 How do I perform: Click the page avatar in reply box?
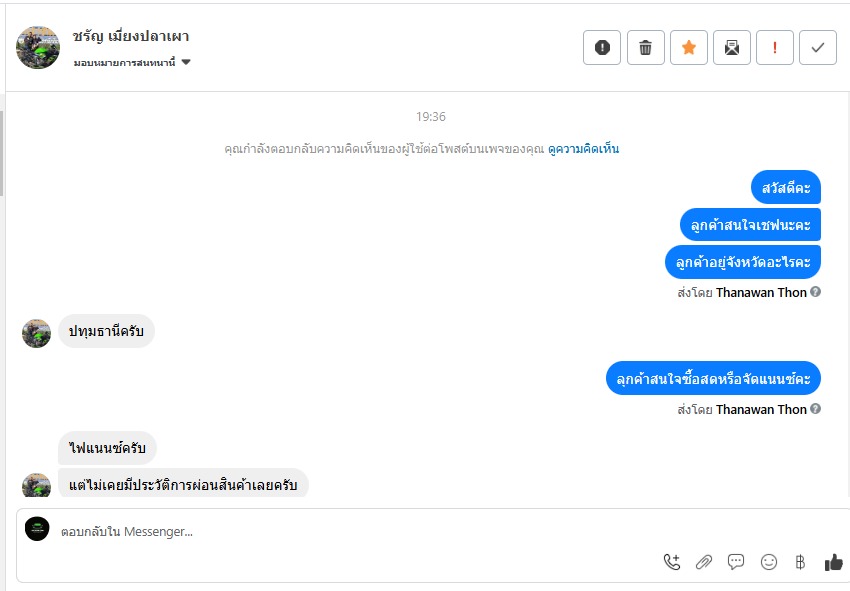[37, 529]
